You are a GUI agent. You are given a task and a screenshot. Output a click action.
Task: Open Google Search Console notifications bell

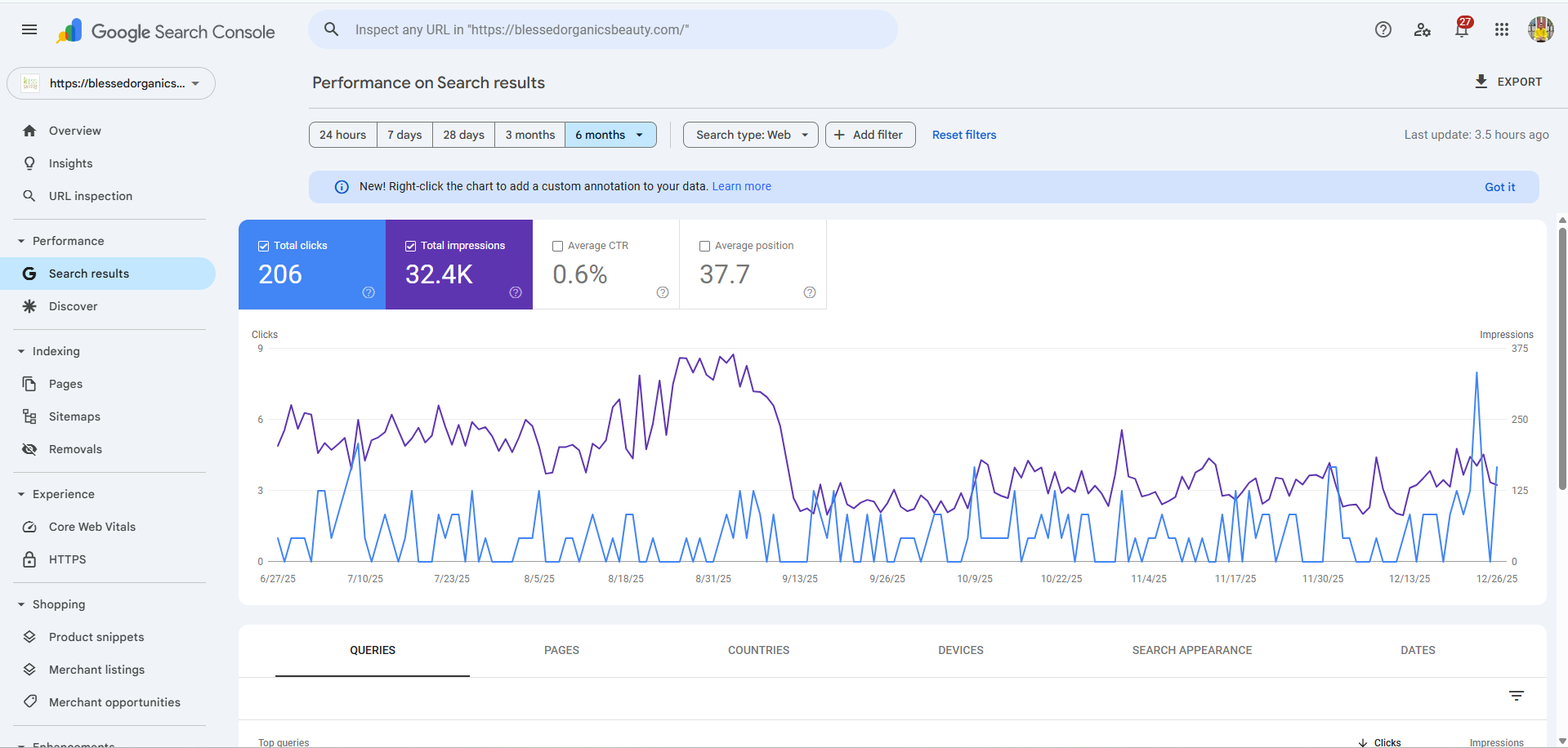pos(1462,29)
